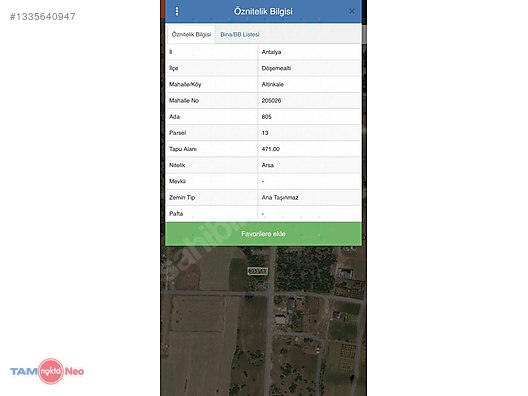The width and height of the screenshot is (528, 396).
Task: Click the Zemin Tip row label
Action: click(182, 197)
